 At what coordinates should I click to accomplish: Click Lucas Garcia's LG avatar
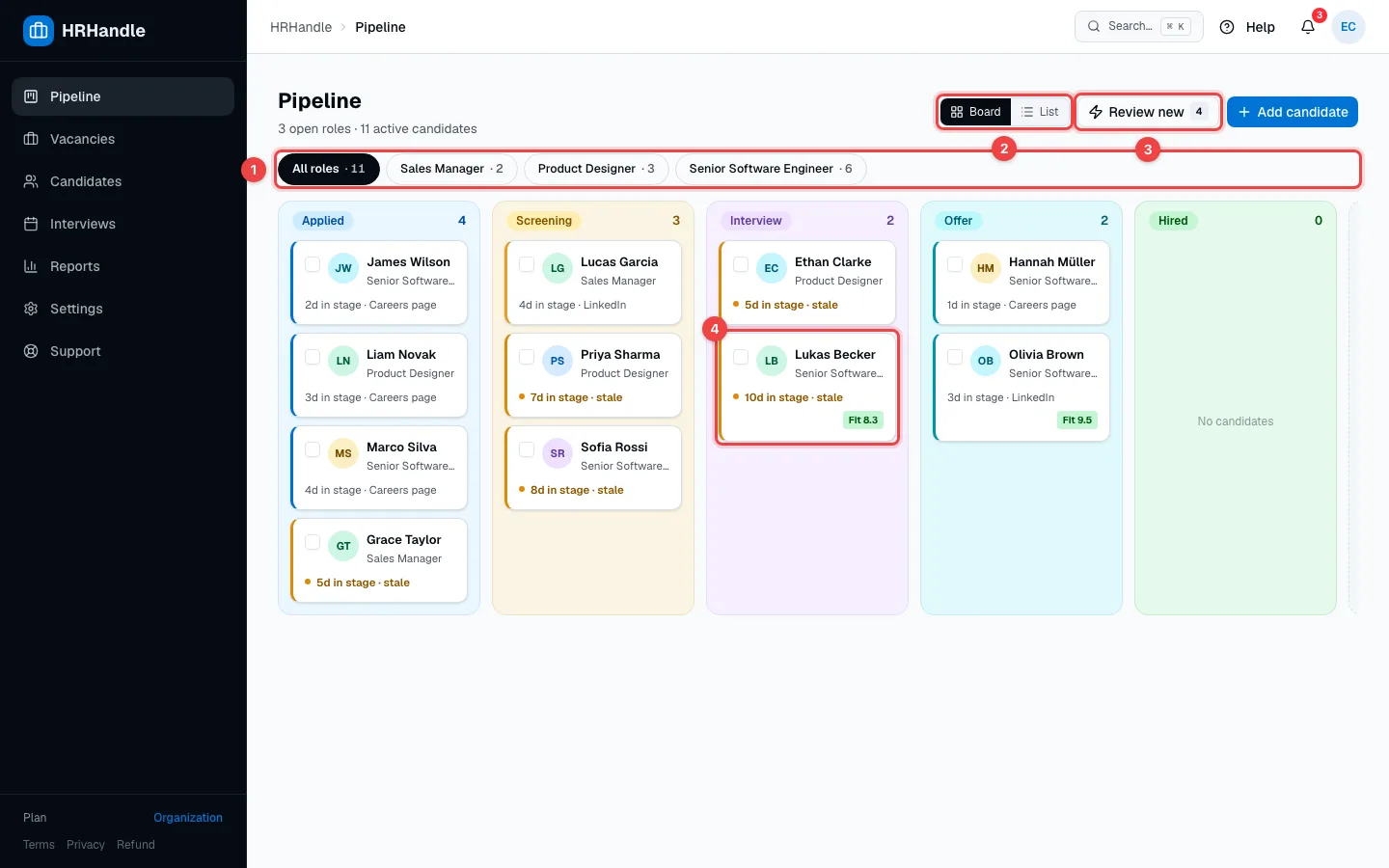(558, 268)
